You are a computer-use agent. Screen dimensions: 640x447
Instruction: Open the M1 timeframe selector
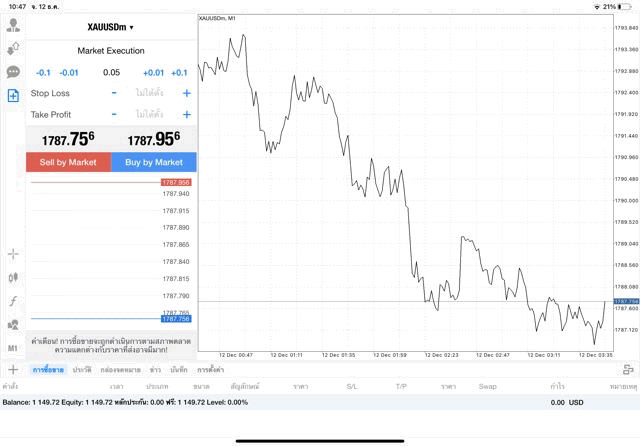coord(13,347)
